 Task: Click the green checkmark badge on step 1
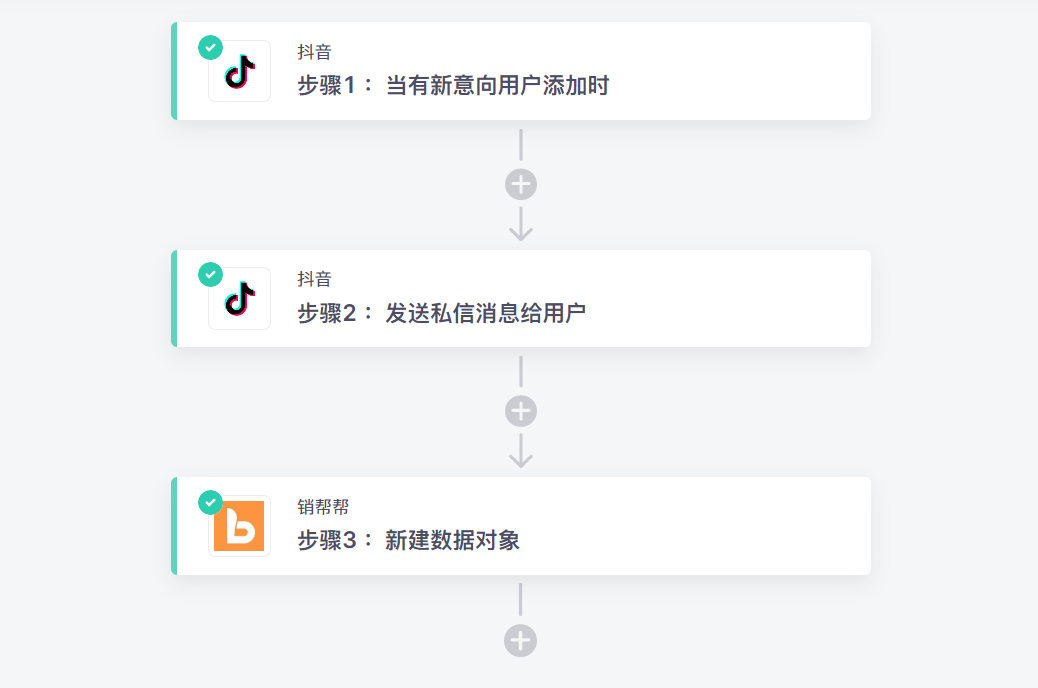(x=210, y=47)
